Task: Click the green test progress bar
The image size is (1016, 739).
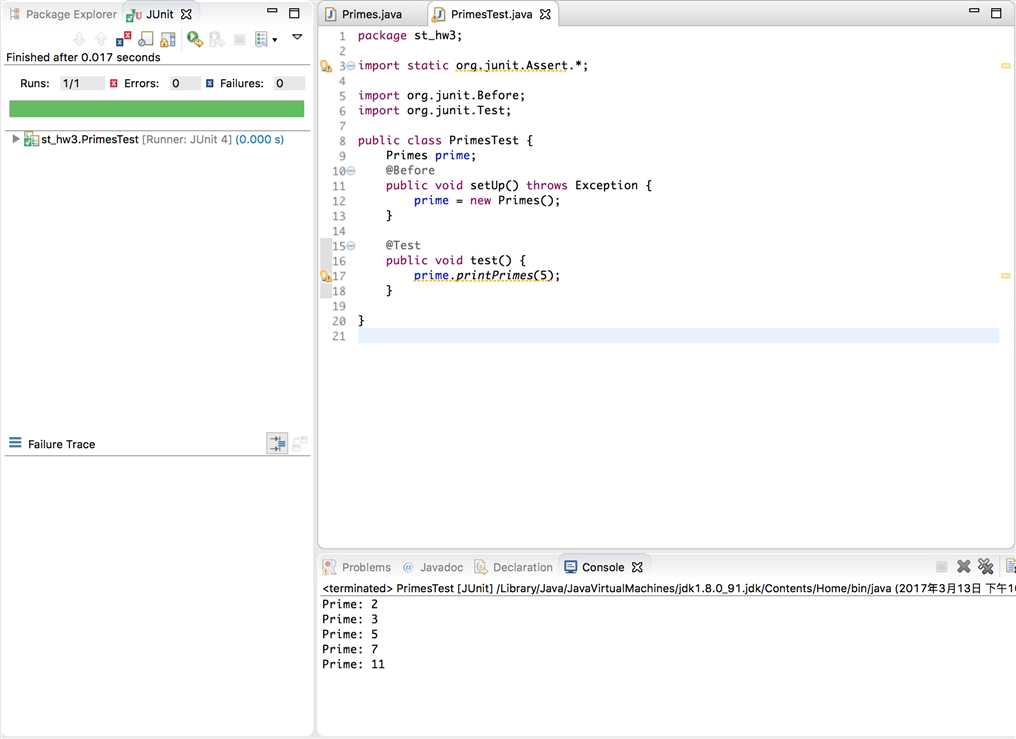Action: (x=157, y=109)
